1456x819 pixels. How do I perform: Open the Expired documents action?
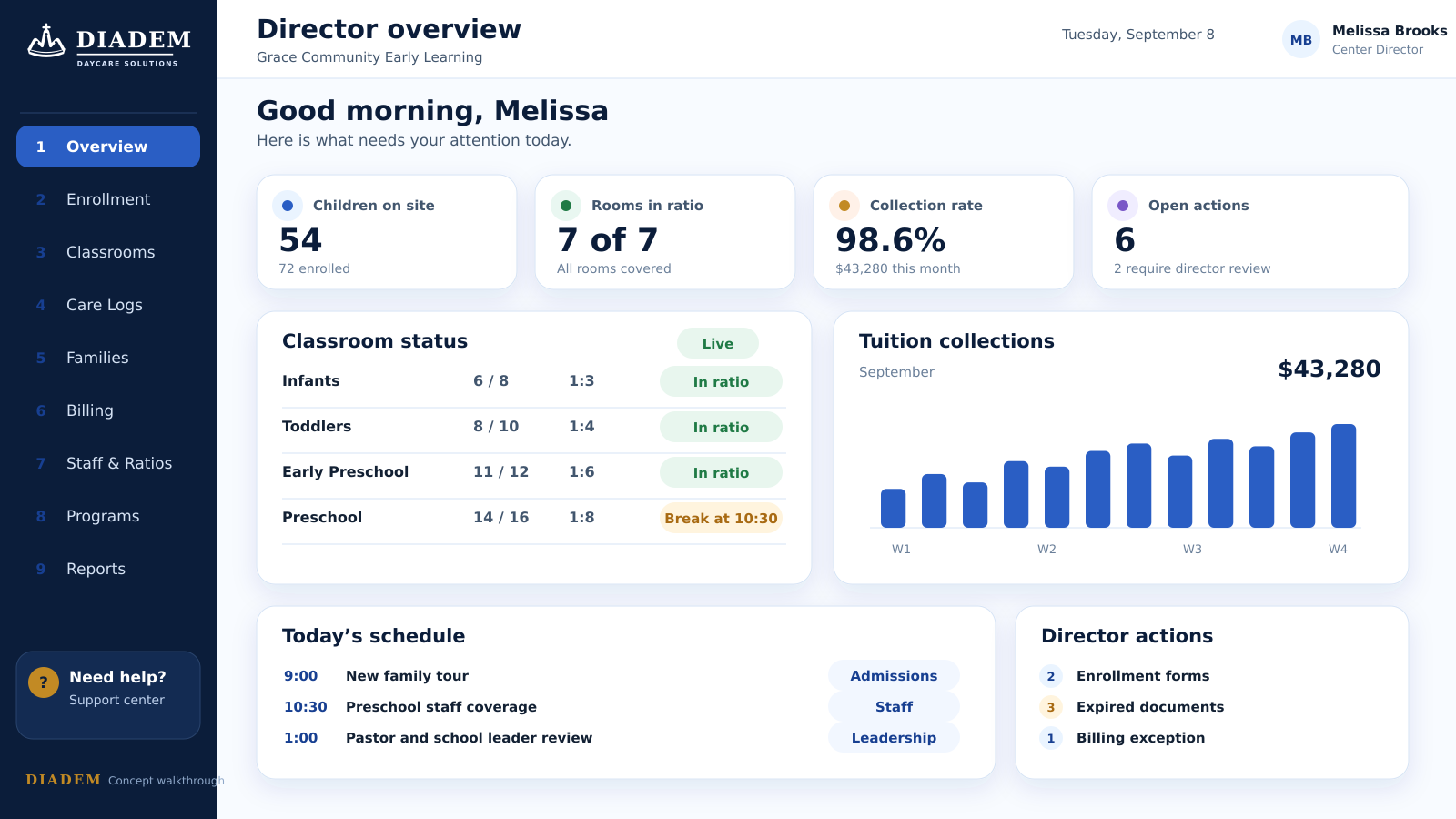point(1150,707)
